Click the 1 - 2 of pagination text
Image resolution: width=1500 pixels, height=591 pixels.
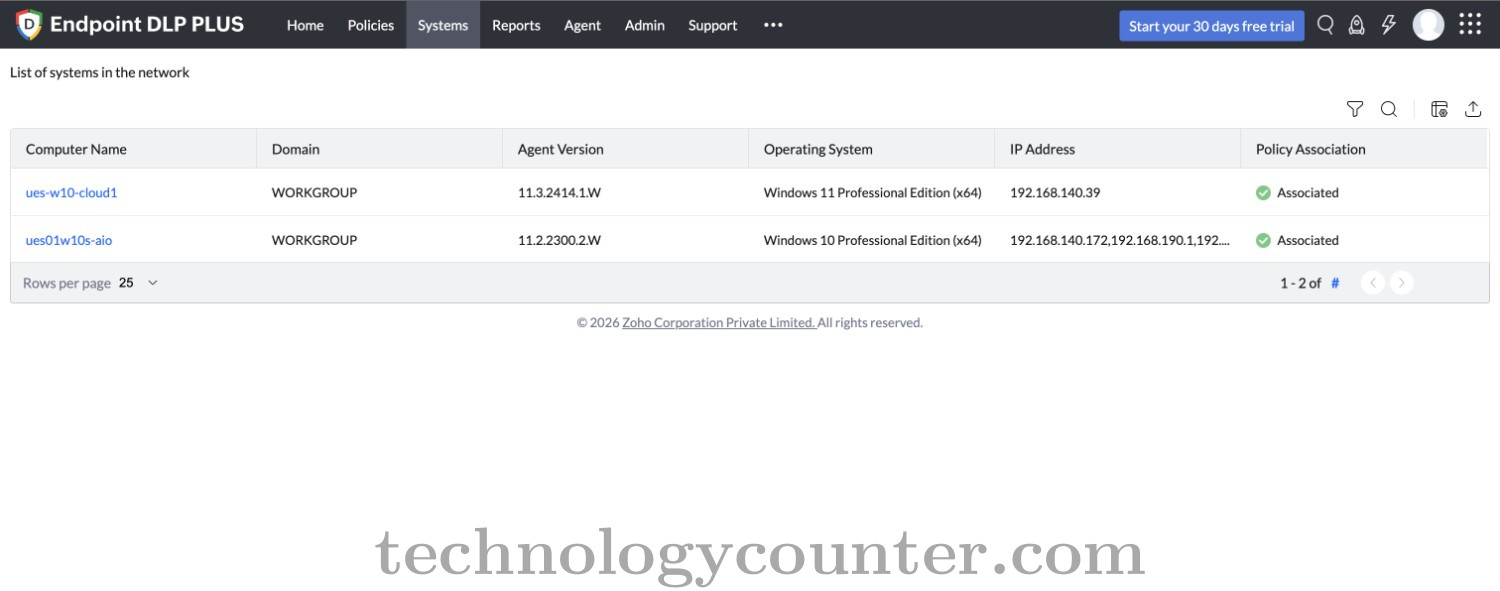point(1301,283)
